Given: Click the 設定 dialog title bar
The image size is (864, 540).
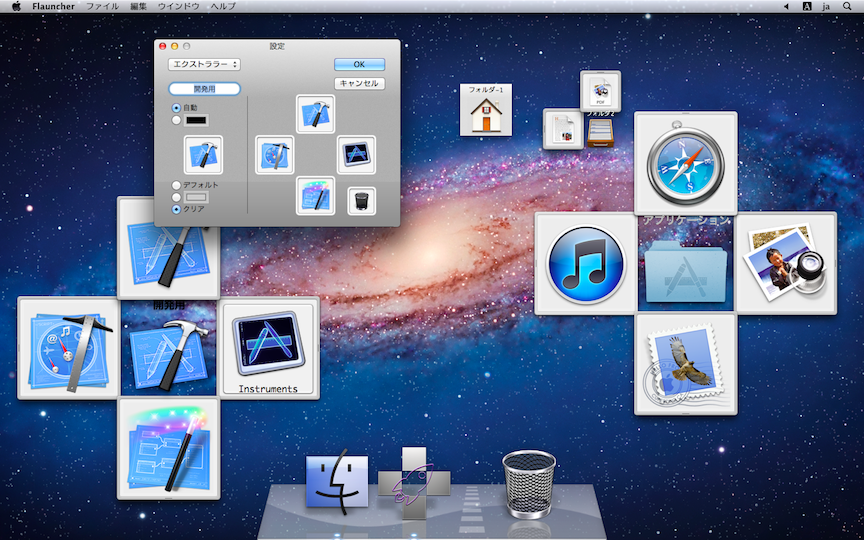Looking at the screenshot, I should click(x=277, y=46).
